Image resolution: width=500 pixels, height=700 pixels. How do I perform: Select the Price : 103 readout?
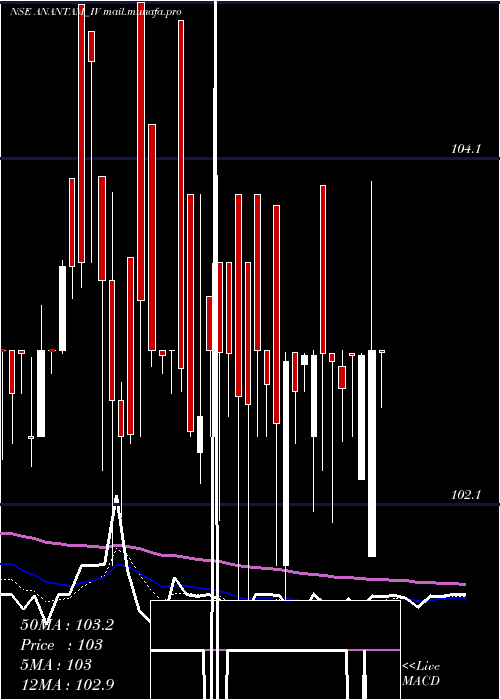[x=62, y=645]
